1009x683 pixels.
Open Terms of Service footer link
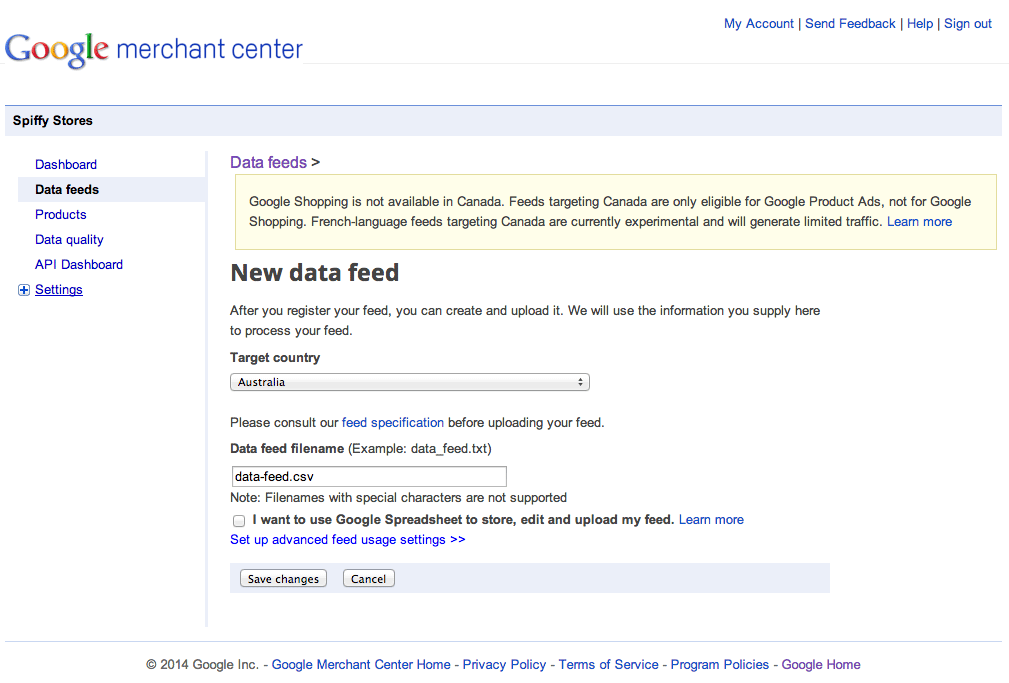tap(608, 665)
